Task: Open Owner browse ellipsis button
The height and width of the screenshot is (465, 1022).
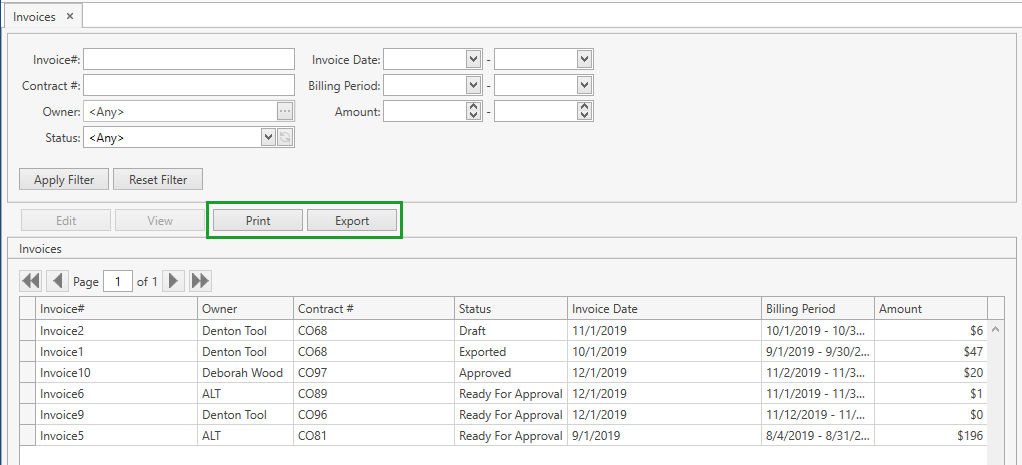Action: 285,111
